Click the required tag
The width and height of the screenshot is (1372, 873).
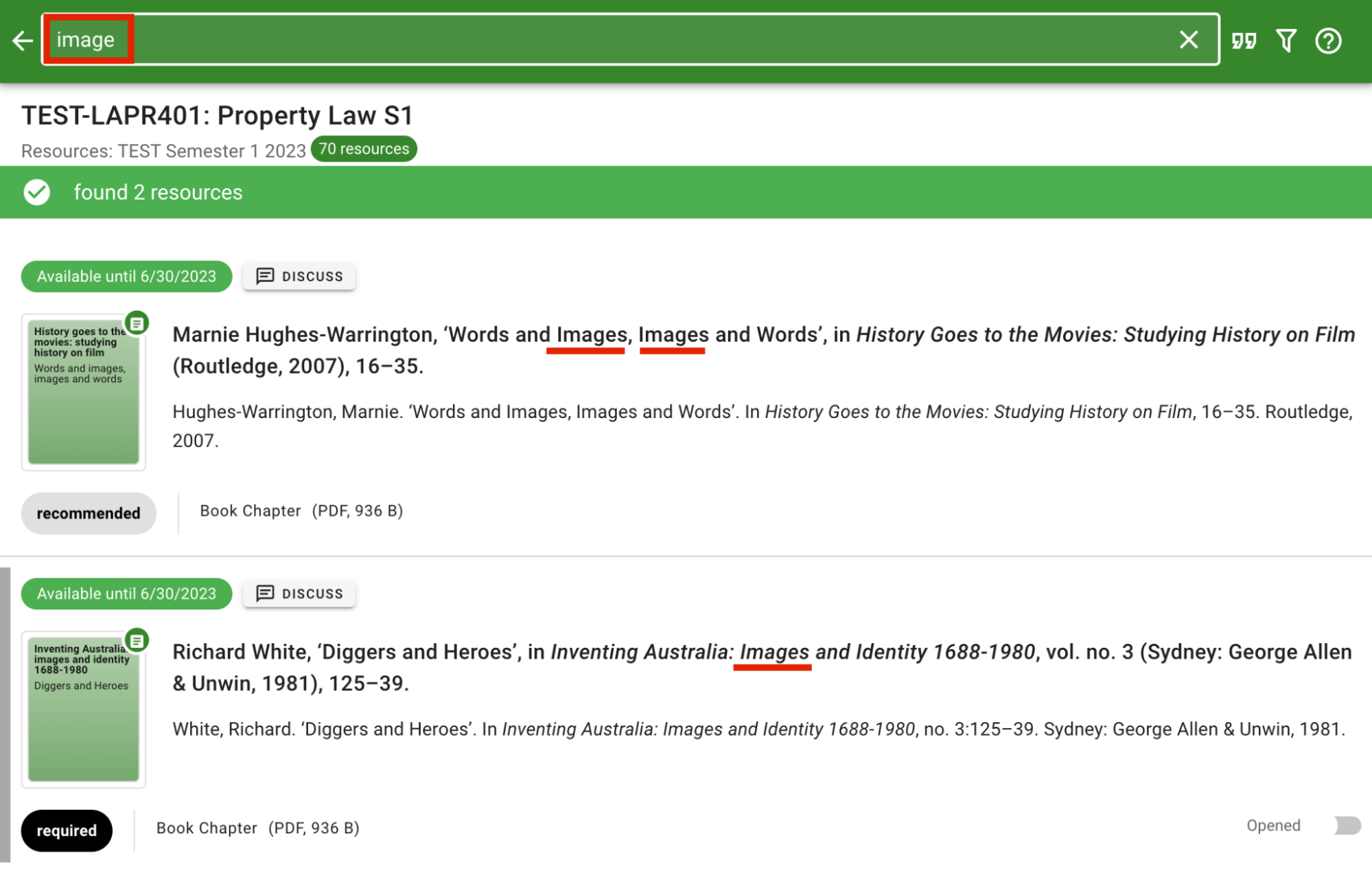pyautogui.click(x=67, y=830)
